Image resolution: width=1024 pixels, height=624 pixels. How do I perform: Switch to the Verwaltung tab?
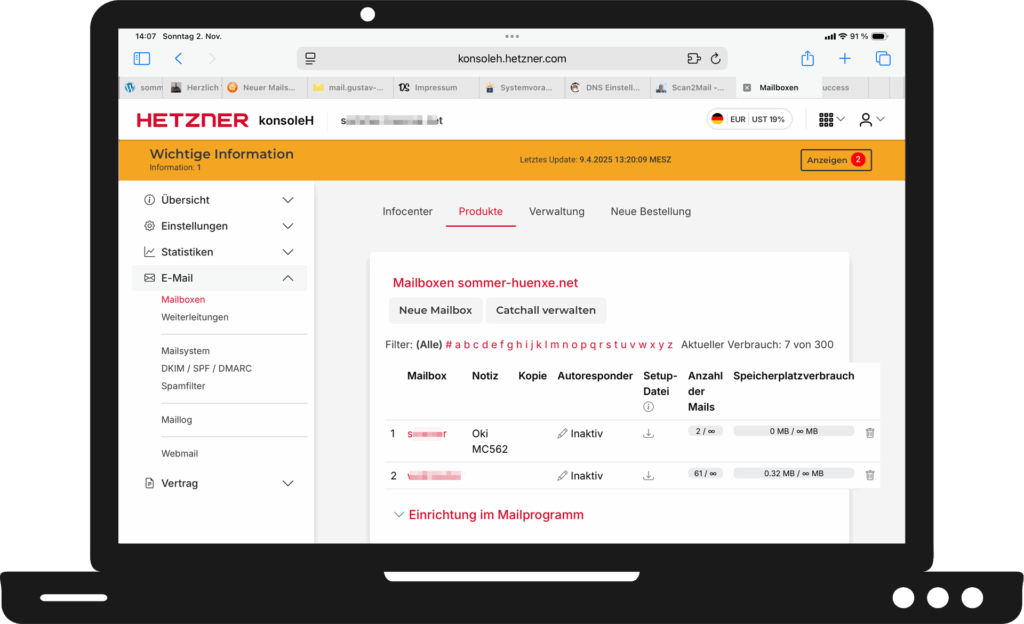pyautogui.click(x=556, y=212)
